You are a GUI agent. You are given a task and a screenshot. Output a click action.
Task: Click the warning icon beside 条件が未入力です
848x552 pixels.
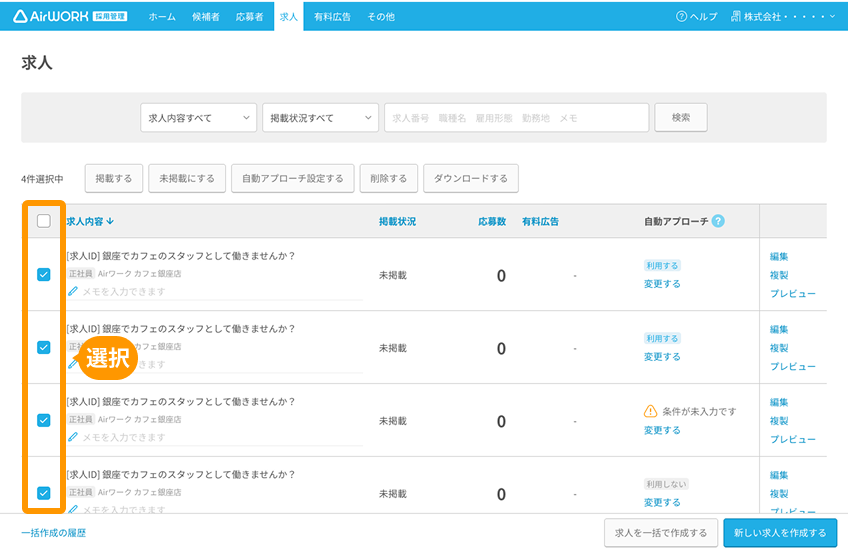tap(650, 411)
